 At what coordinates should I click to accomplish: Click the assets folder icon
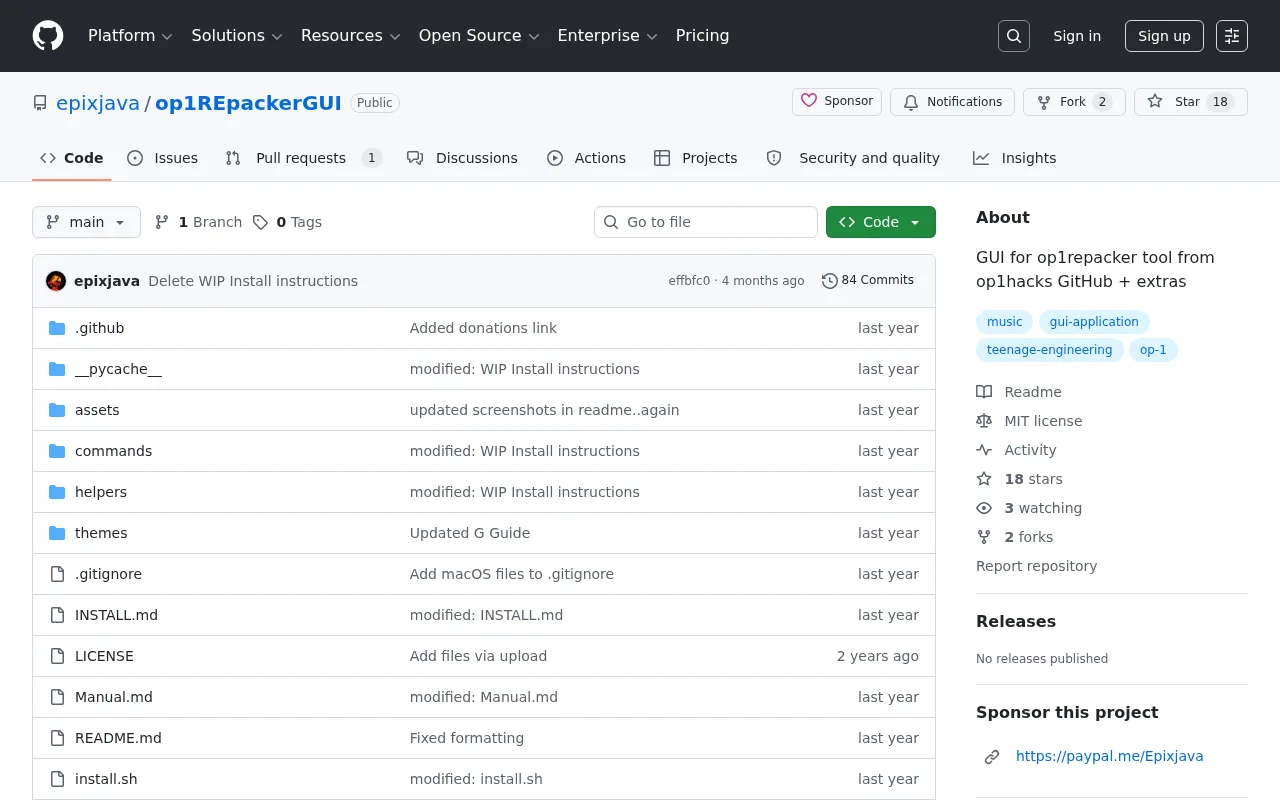coord(57,410)
